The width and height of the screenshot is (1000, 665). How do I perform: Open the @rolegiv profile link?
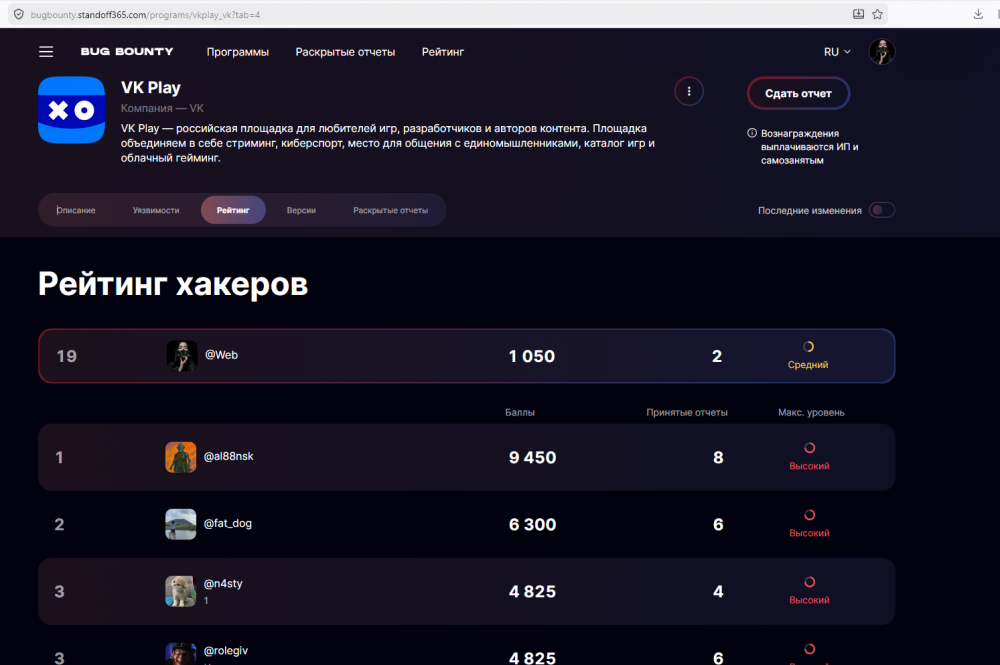click(x=226, y=650)
